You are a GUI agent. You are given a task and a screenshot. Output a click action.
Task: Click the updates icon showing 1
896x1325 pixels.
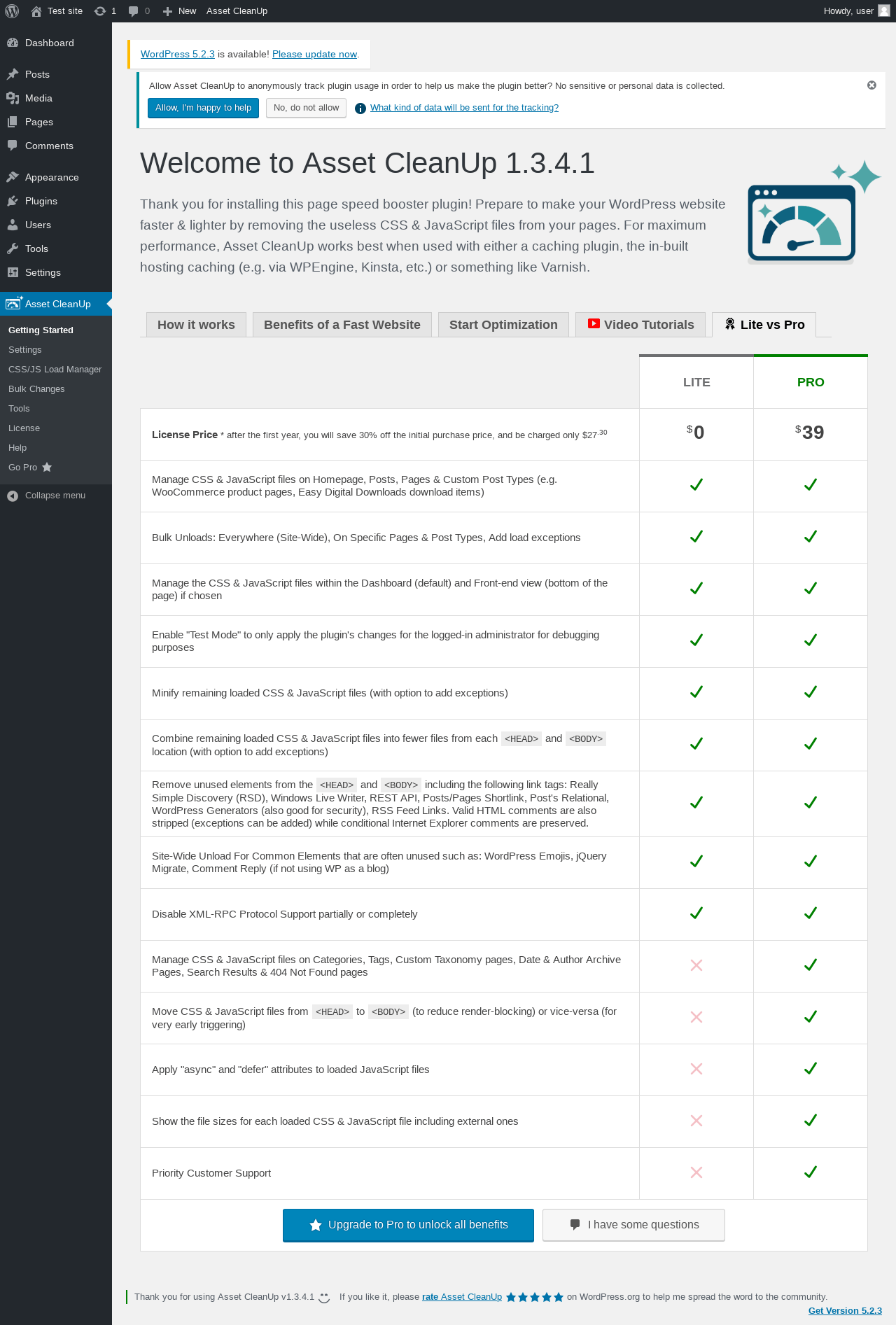tap(105, 11)
